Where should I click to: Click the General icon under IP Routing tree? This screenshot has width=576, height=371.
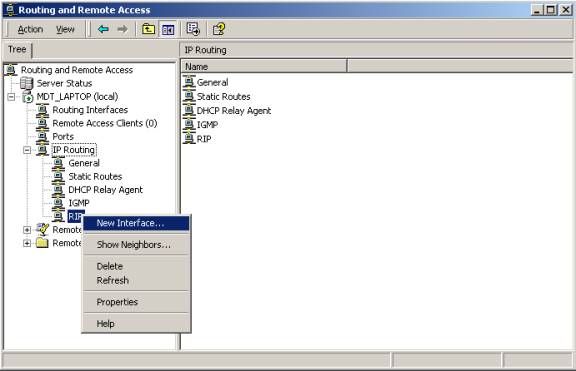(x=58, y=163)
